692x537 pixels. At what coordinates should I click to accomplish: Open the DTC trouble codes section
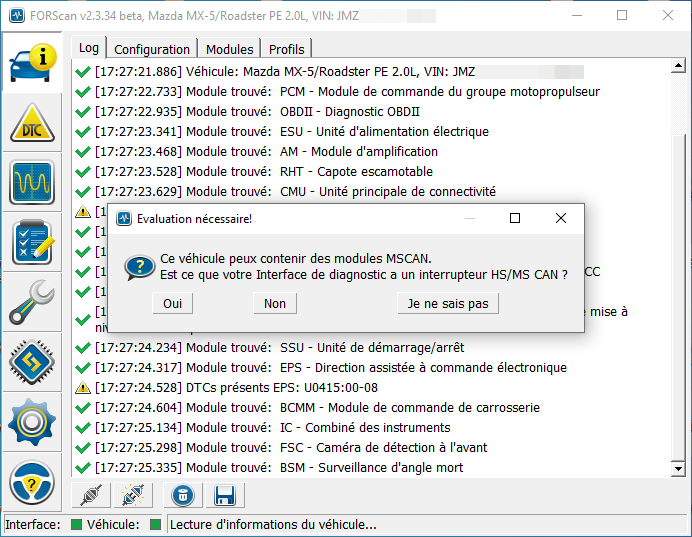tap(32, 123)
